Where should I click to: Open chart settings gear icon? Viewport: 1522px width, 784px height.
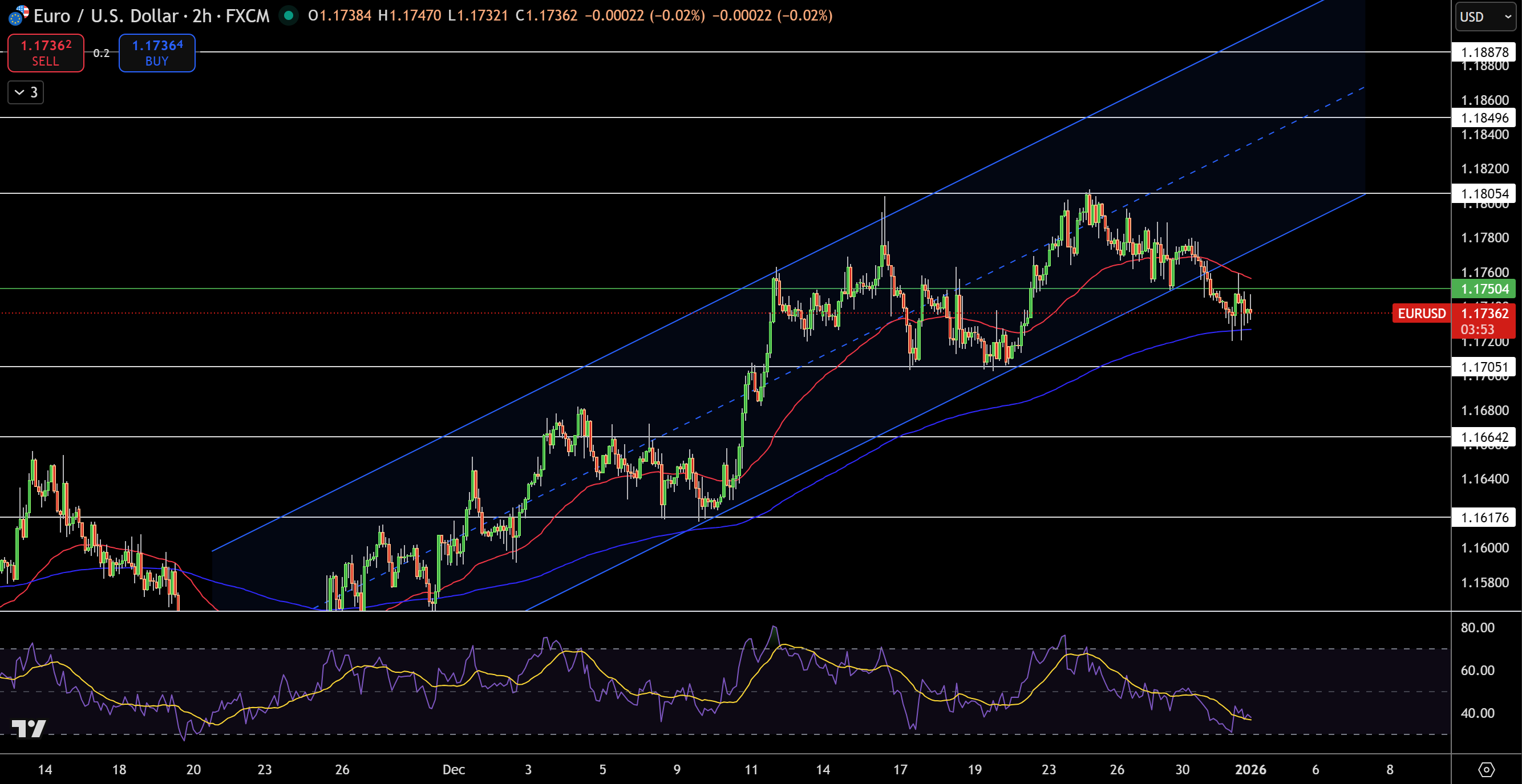coord(1487,769)
